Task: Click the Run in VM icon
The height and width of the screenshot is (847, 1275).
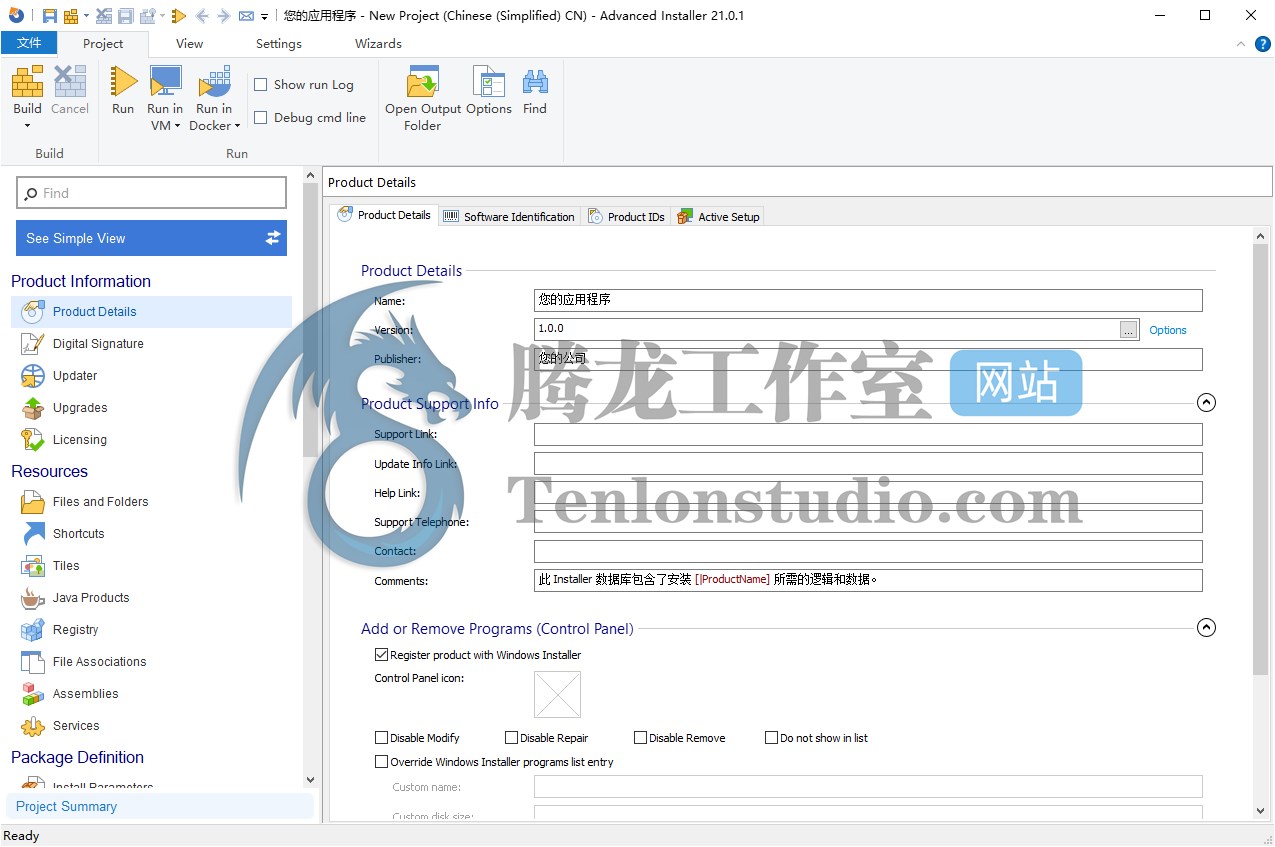Action: [x=165, y=82]
